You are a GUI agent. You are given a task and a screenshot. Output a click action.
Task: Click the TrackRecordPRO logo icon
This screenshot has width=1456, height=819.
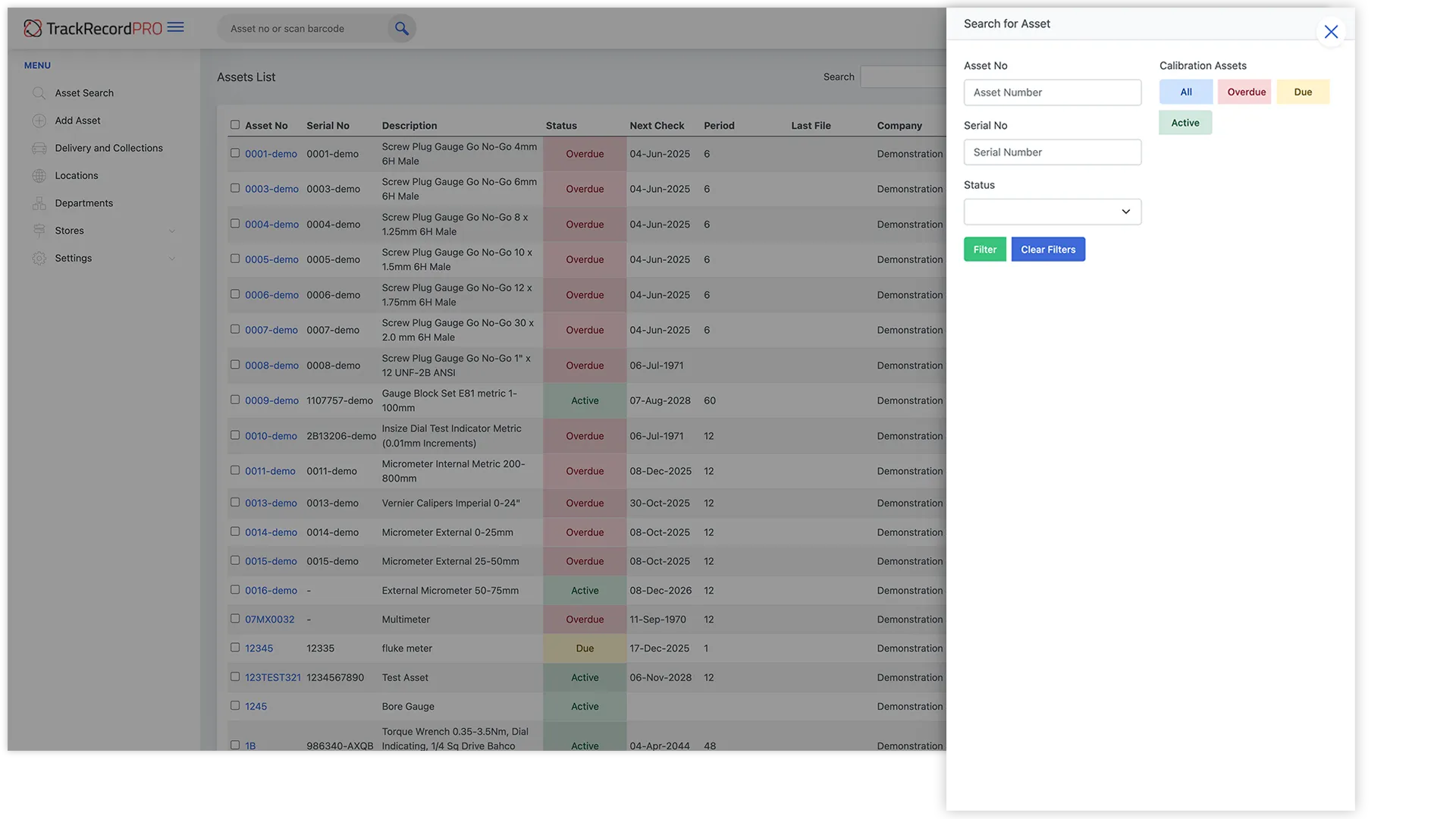pyautogui.click(x=33, y=27)
